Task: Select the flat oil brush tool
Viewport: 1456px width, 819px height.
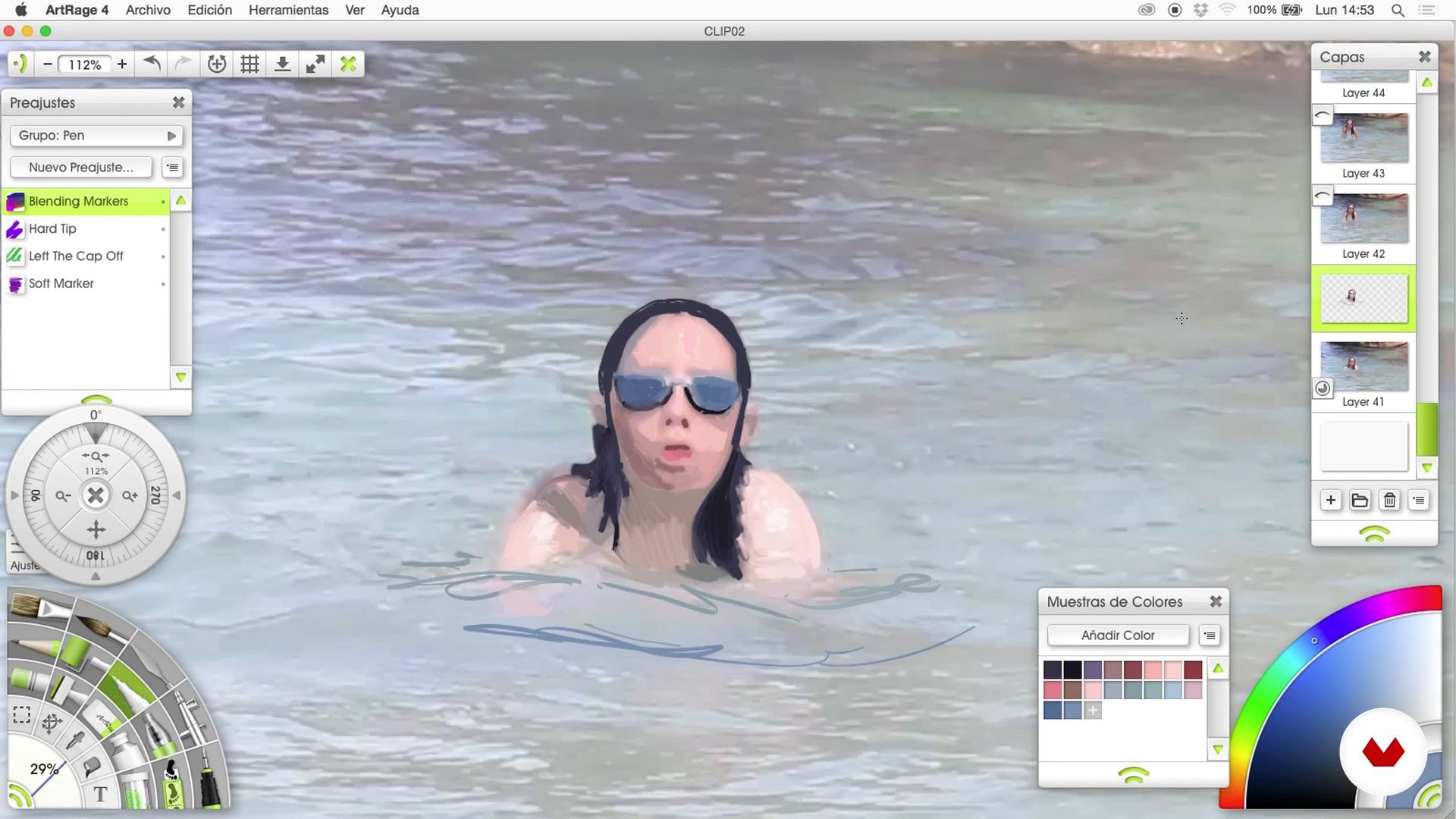Action: coord(39,607)
